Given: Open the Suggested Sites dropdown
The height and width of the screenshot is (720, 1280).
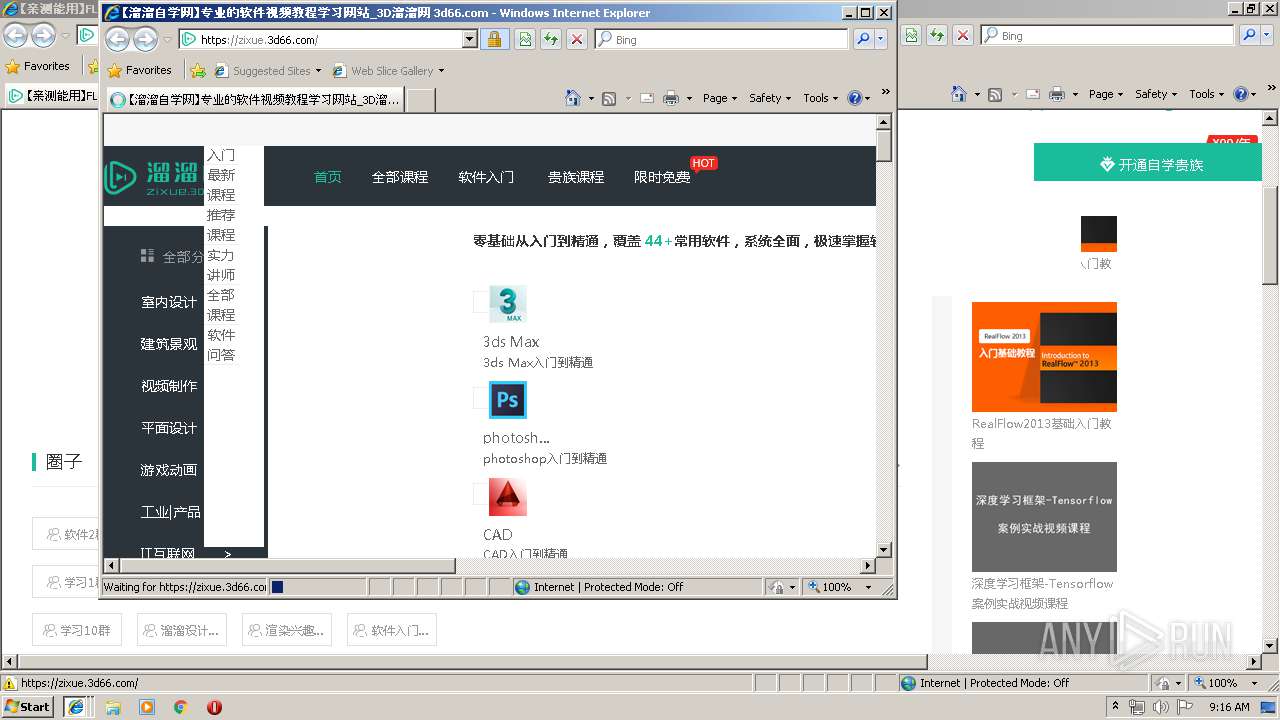Looking at the screenshot, I should [267, 71].
